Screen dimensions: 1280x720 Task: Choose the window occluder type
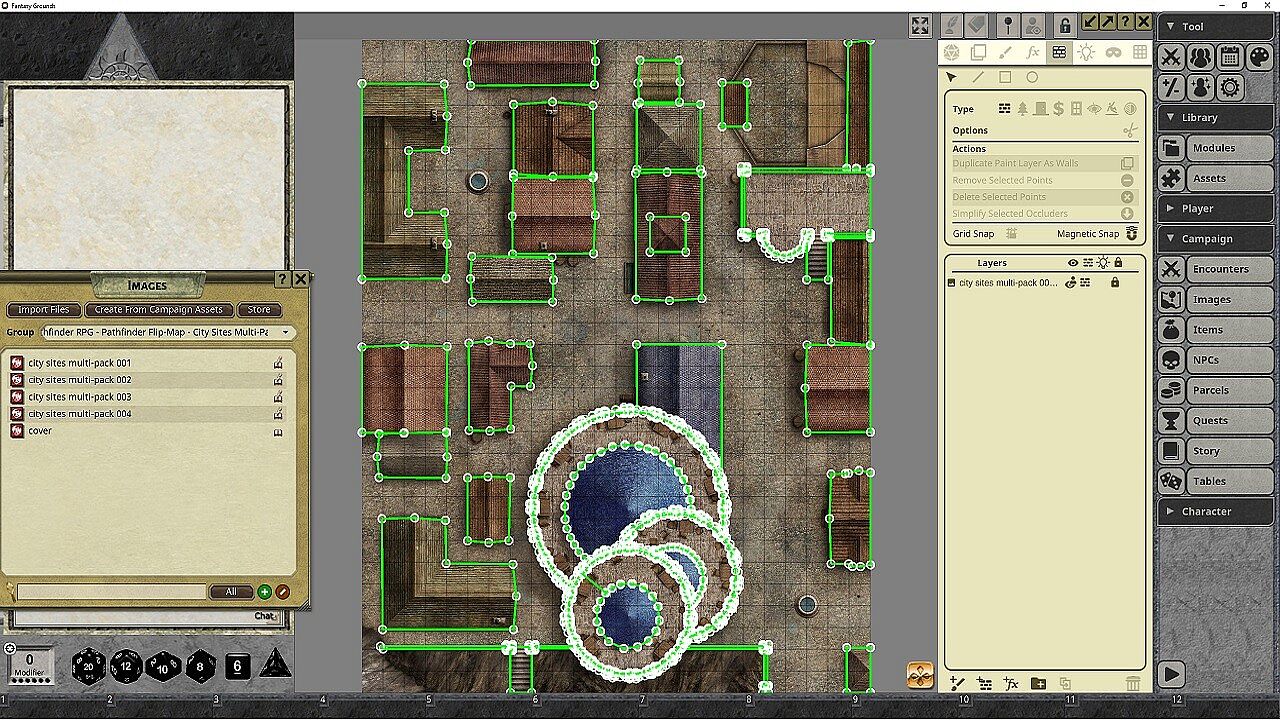(1076, 109)
